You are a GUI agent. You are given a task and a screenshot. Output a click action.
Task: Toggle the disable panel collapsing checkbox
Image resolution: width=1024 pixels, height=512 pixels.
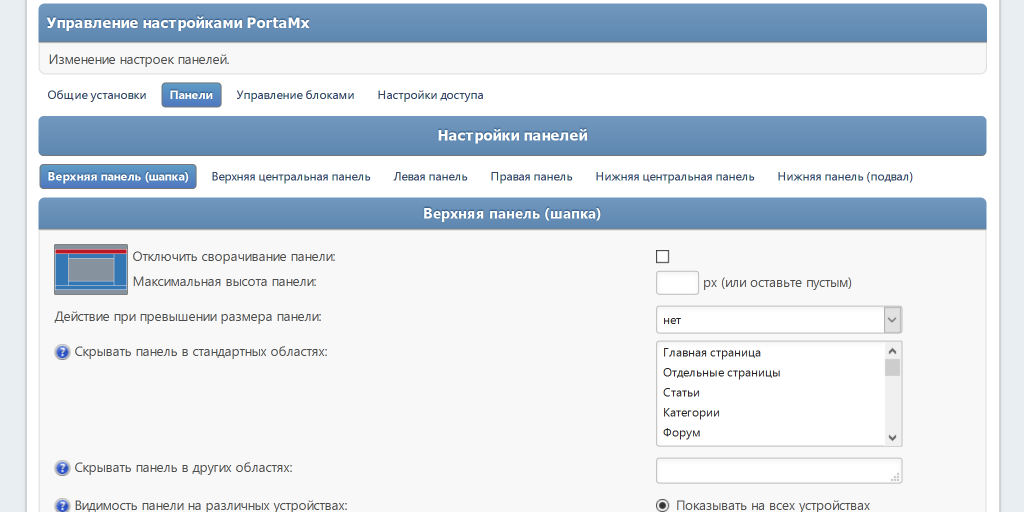(662, 257)
